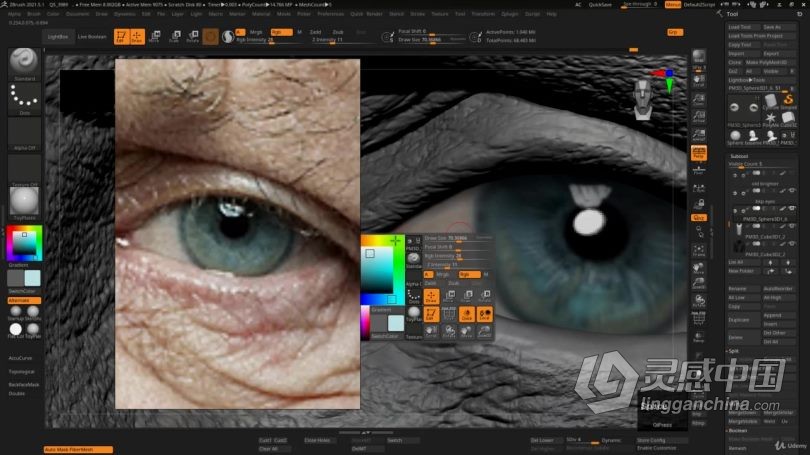Click the right shelf Rotate view icon
Image resolution: width=810 pixels, height=455 pixels.
pos(698,301)
